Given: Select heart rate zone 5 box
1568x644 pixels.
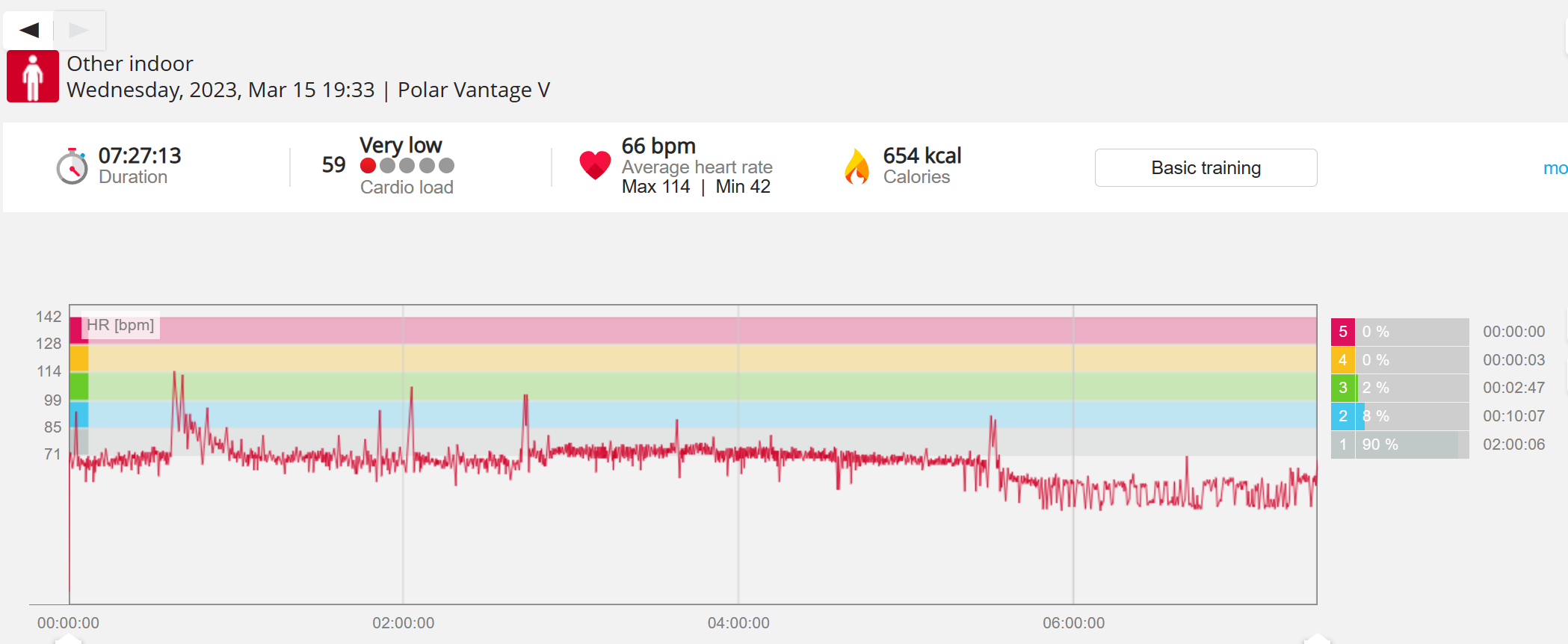Looking at the screenshot, I should coord(1342,332).
